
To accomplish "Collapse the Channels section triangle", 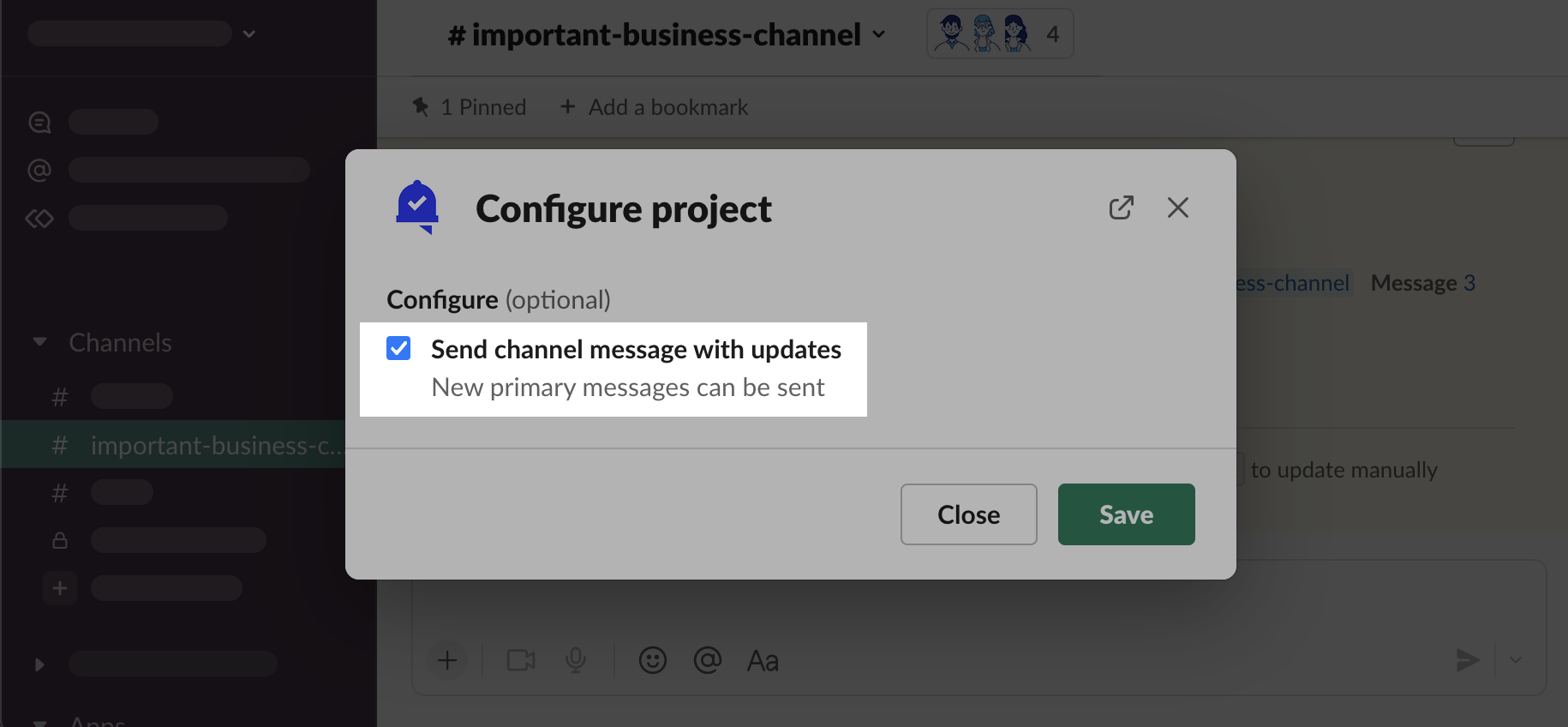I will pyautogui.click(x=39, y=342).
